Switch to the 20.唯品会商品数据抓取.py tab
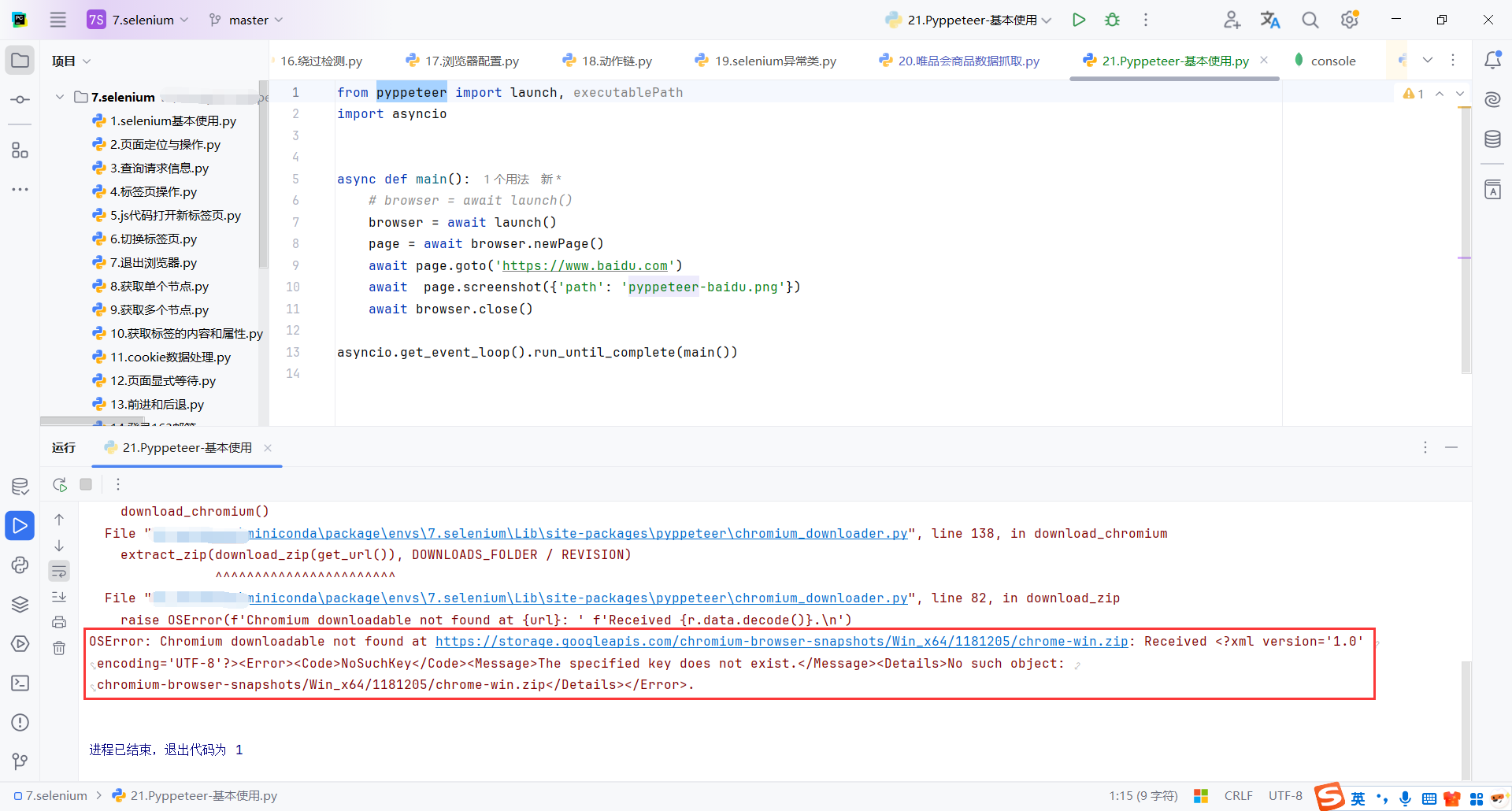The width and height of the screenshot is (1512, 811). point(959,61)
